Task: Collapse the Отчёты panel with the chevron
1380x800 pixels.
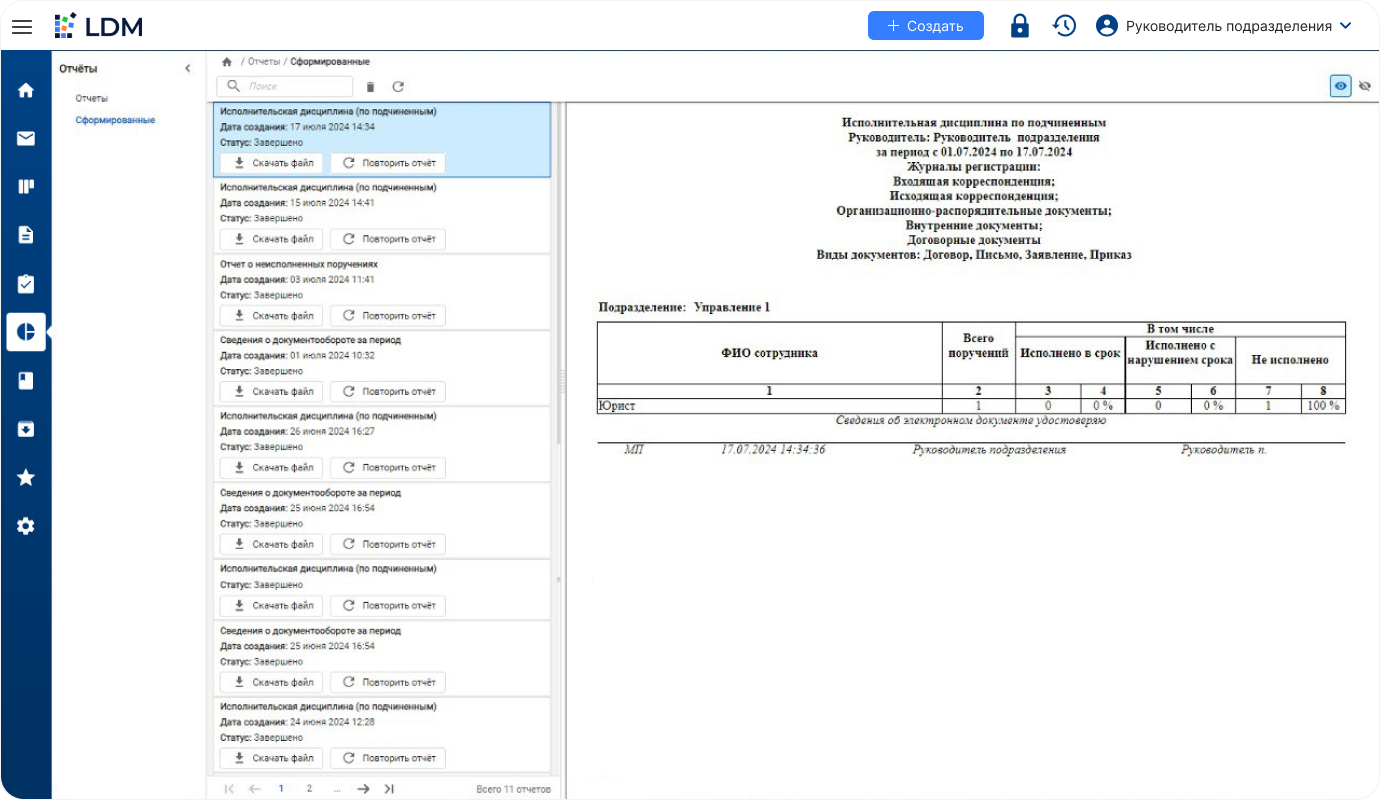Action: point(188,69)
